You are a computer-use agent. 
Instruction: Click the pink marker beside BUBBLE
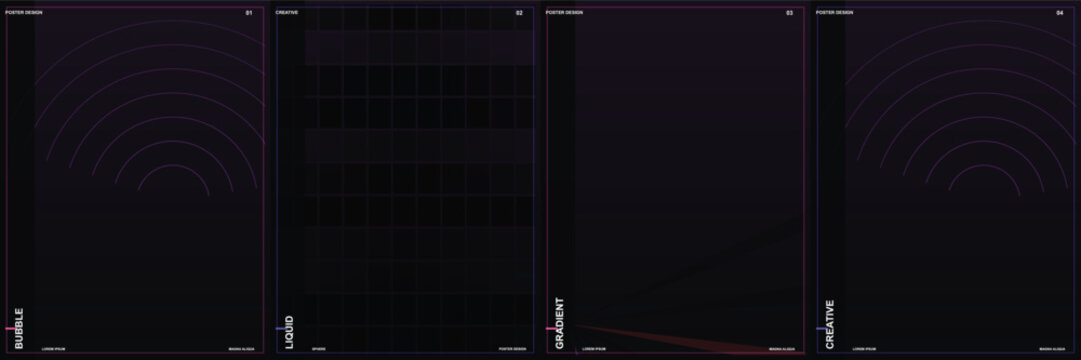(x=10, y=328)
